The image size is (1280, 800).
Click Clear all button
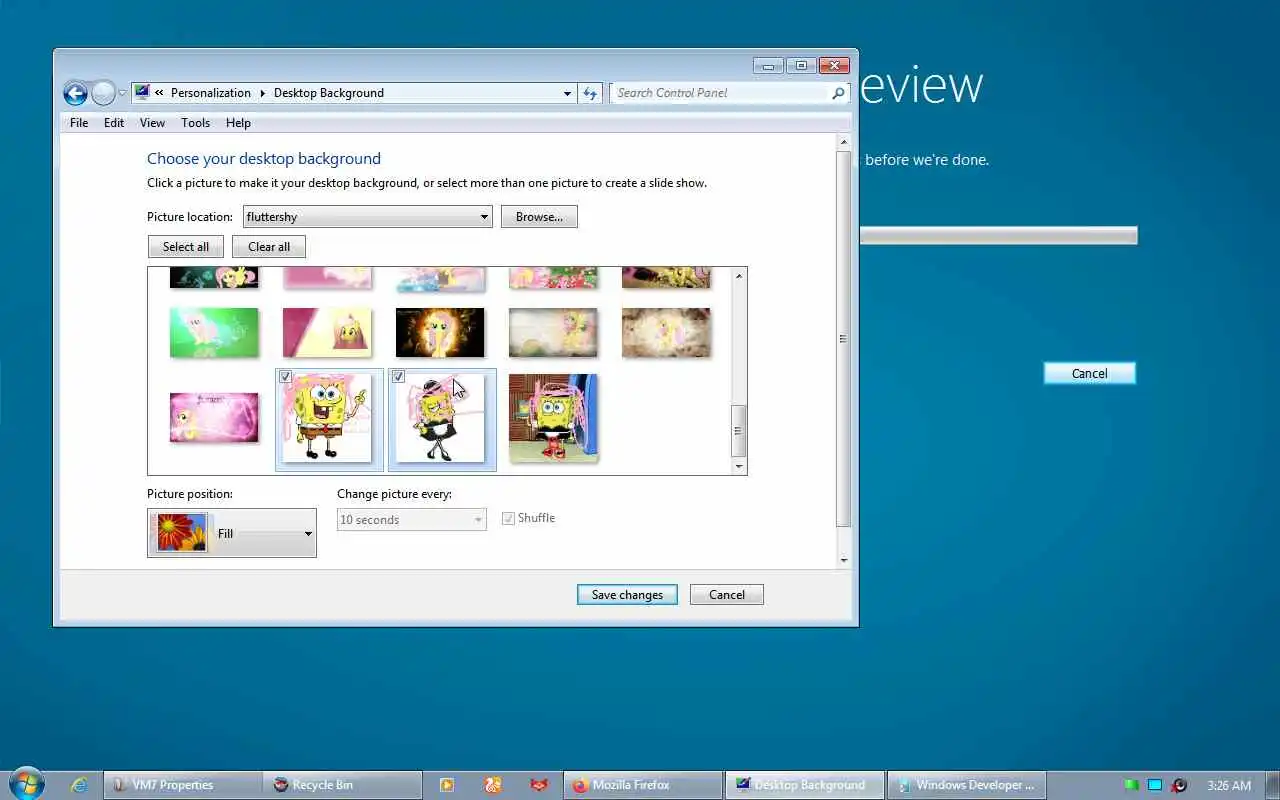[x=269, y=247]
